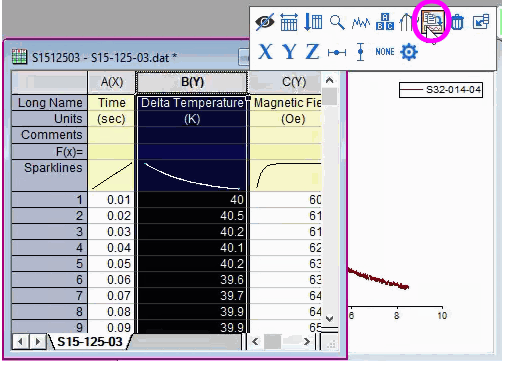This screenshot has height=374, width=507.
Task: Click the horizontal scrollbar right arrow
Action: pyautogui.click(x=307, y=342)
